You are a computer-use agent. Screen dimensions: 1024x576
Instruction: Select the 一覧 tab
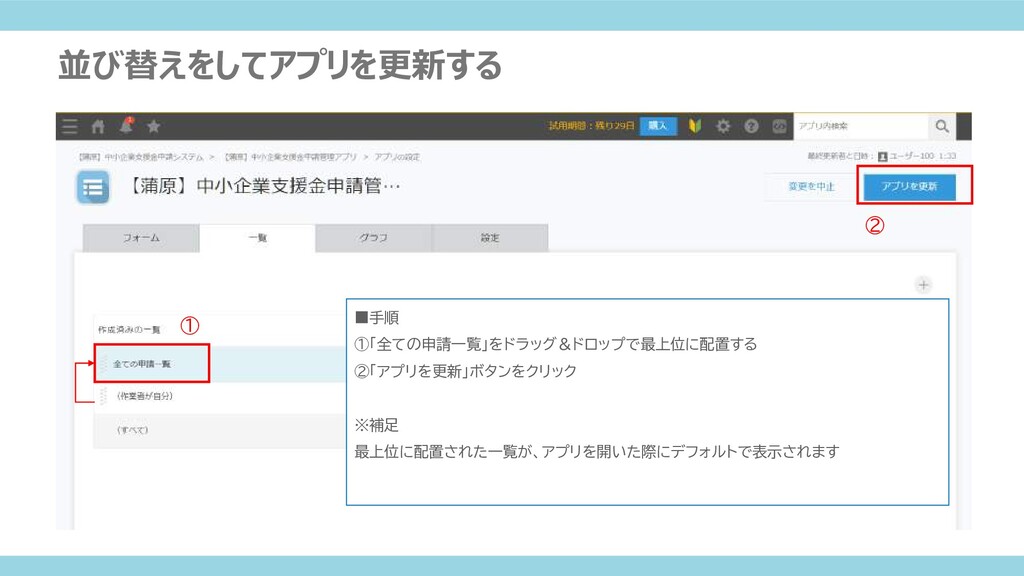(257, 238)
